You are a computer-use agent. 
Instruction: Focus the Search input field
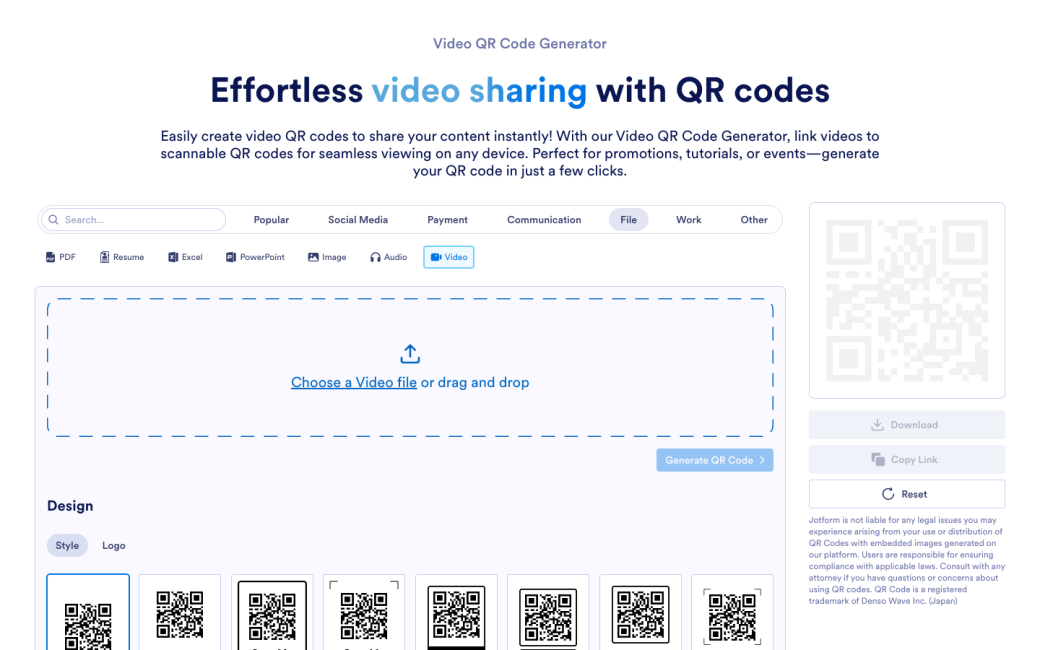pyautogui.click(x=133, y=220)
